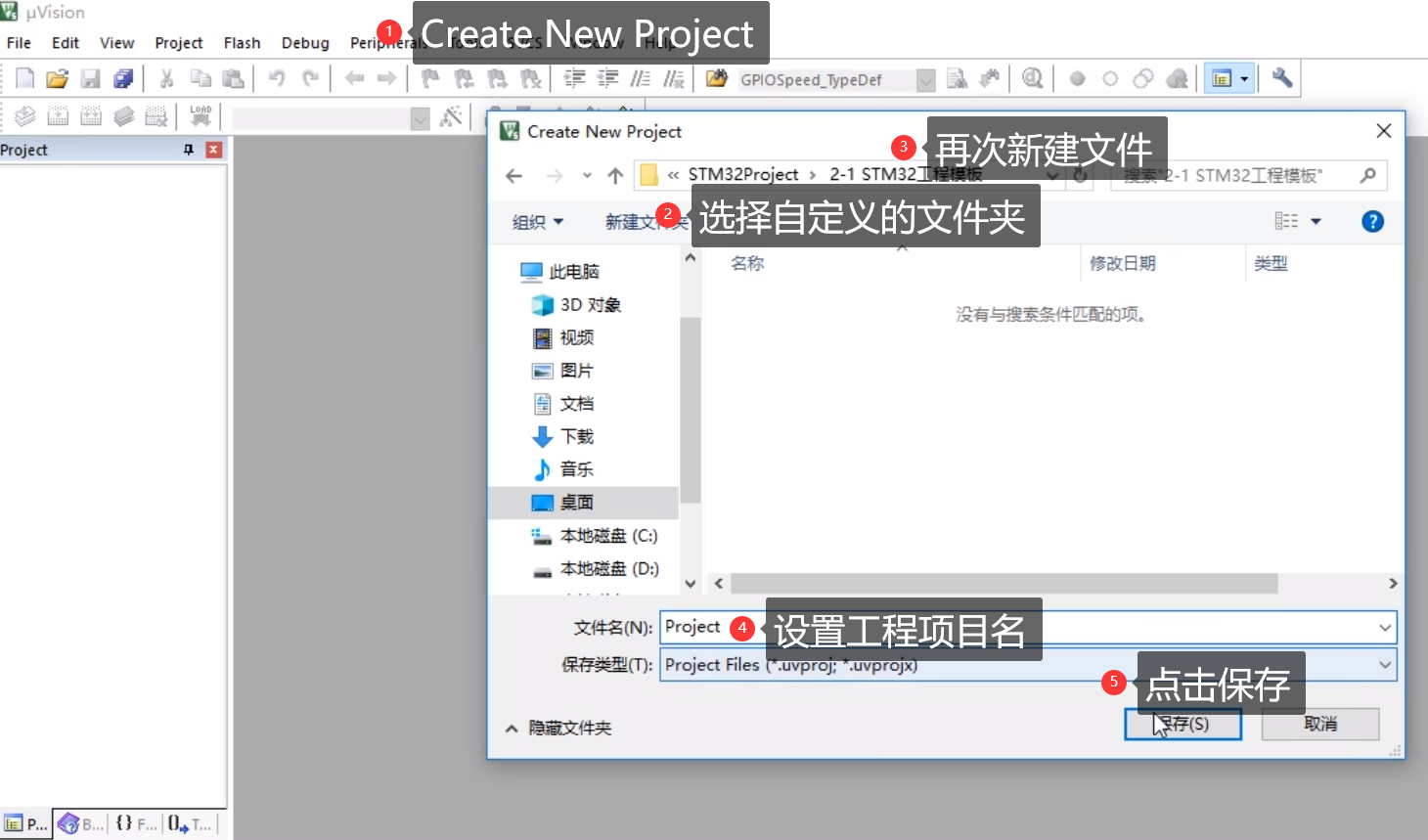This screenshot has width=1428, height=840.
Task: Click the Paste clipboard icon
Action: (233, 79)
